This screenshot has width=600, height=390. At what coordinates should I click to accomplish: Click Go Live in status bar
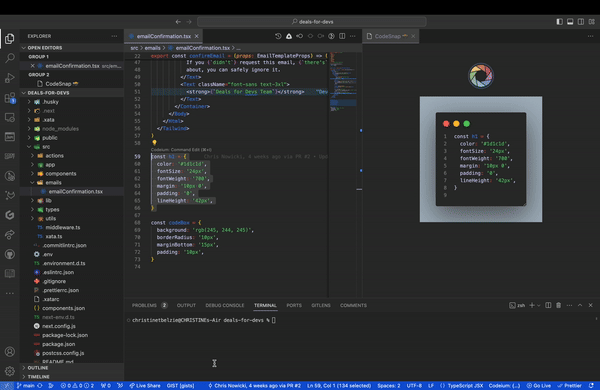pos(538,385)
